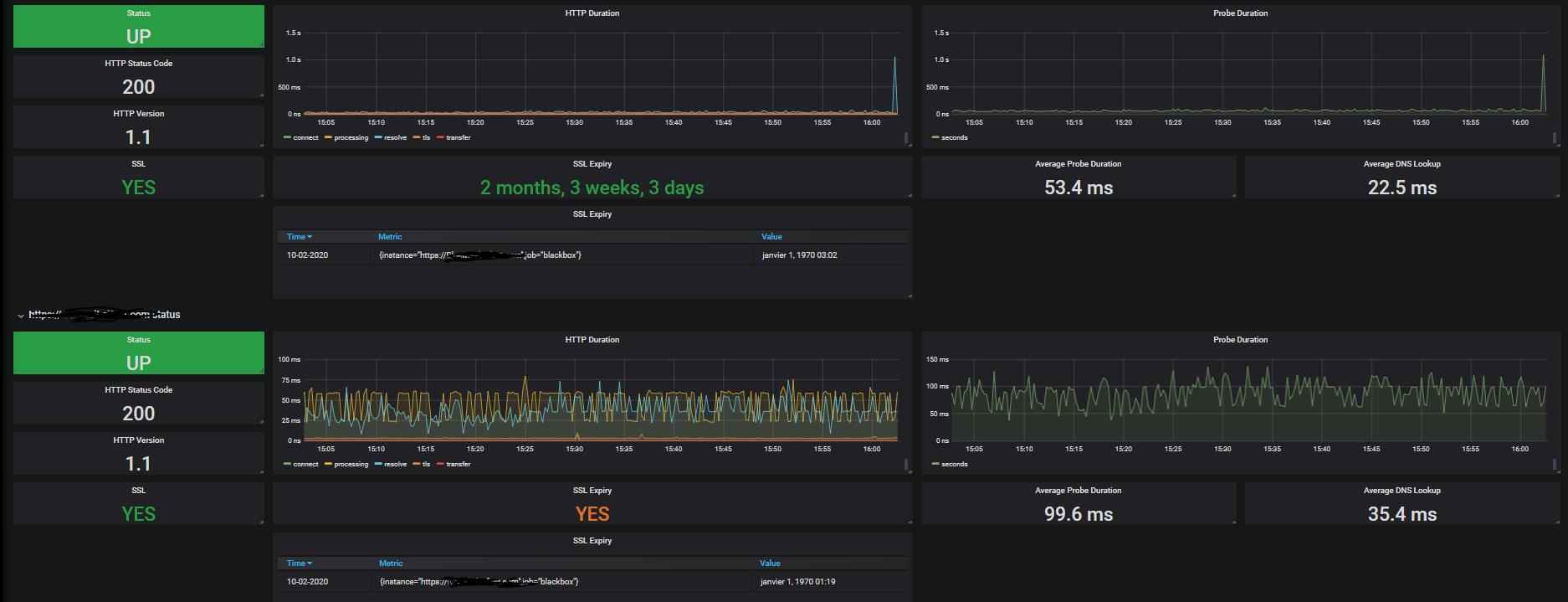Image resolution: width=1568 pixels, height=602 pixels.
Task: Select 10-02-2020 cell in the 03:02 table row
Action: (307, 255)
